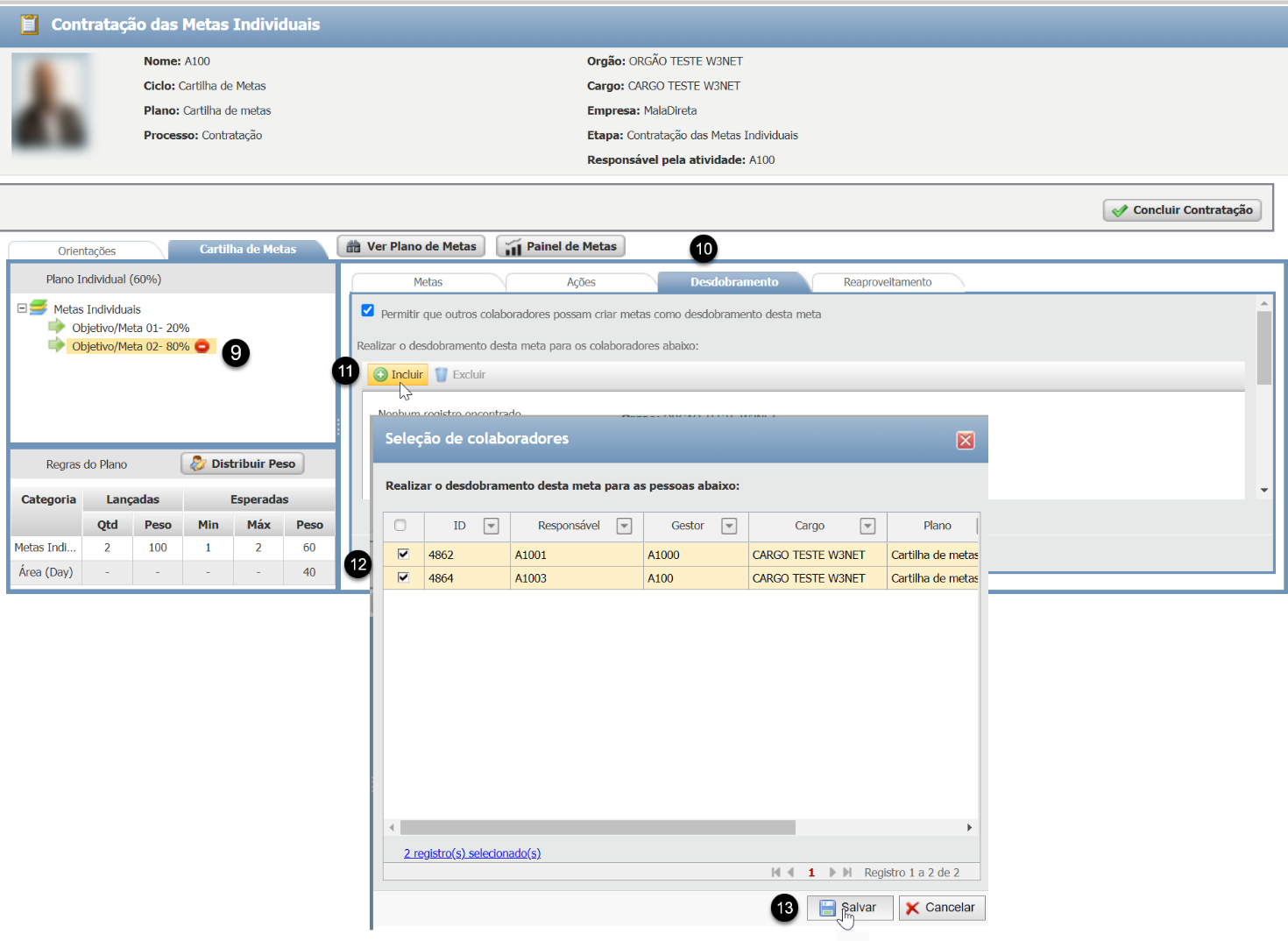Click the Plano column header
The height and width of the screenshot is (941, 1288).
934,526
